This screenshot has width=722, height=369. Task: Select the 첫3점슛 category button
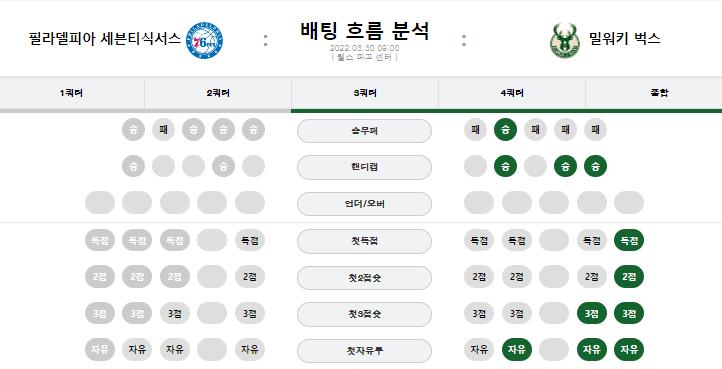point(364,314)
